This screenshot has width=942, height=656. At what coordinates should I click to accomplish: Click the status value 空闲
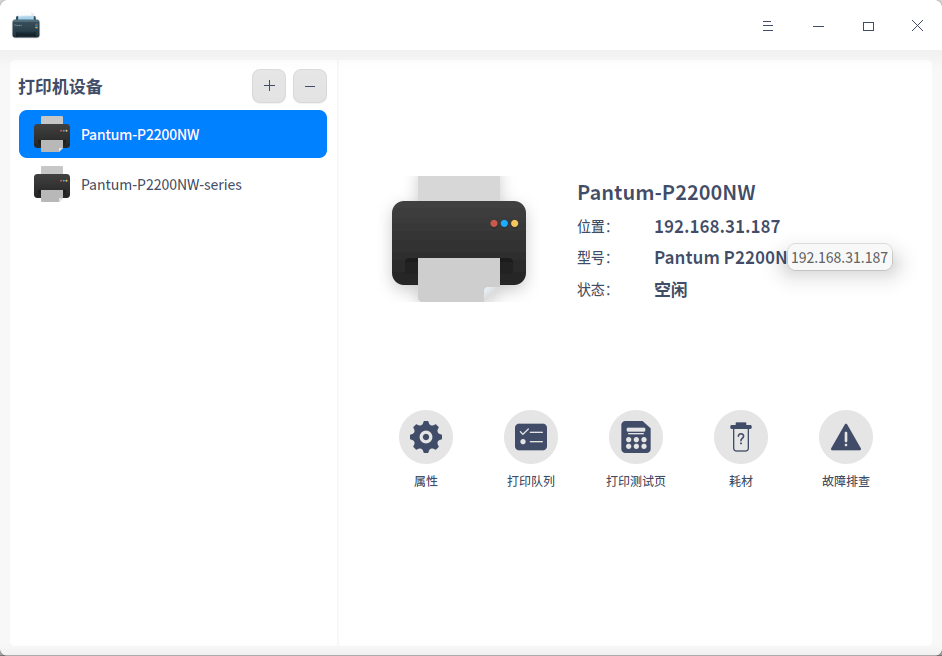click(x=670, y=290)
